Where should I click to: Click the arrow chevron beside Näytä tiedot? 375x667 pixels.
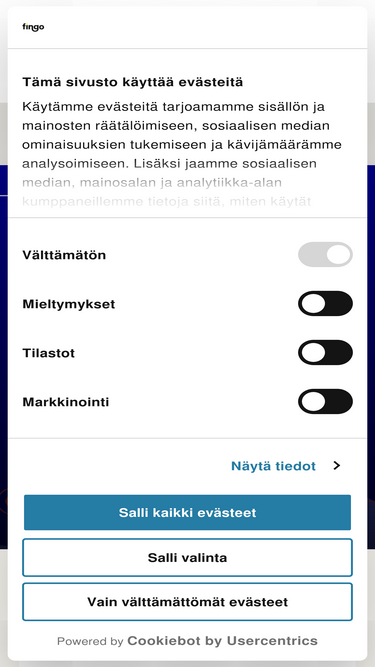click(x=337, y=466)
